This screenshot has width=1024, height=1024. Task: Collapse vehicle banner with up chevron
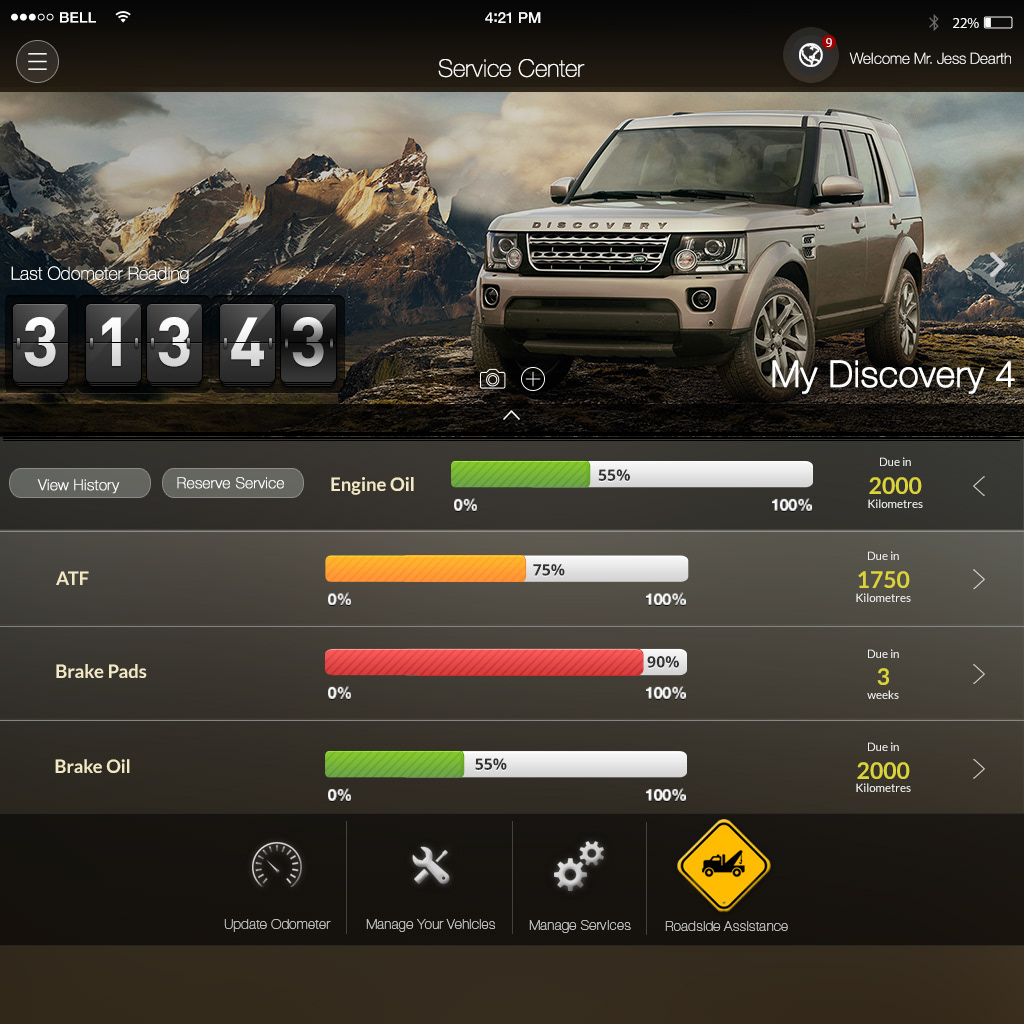click(511, 415)
